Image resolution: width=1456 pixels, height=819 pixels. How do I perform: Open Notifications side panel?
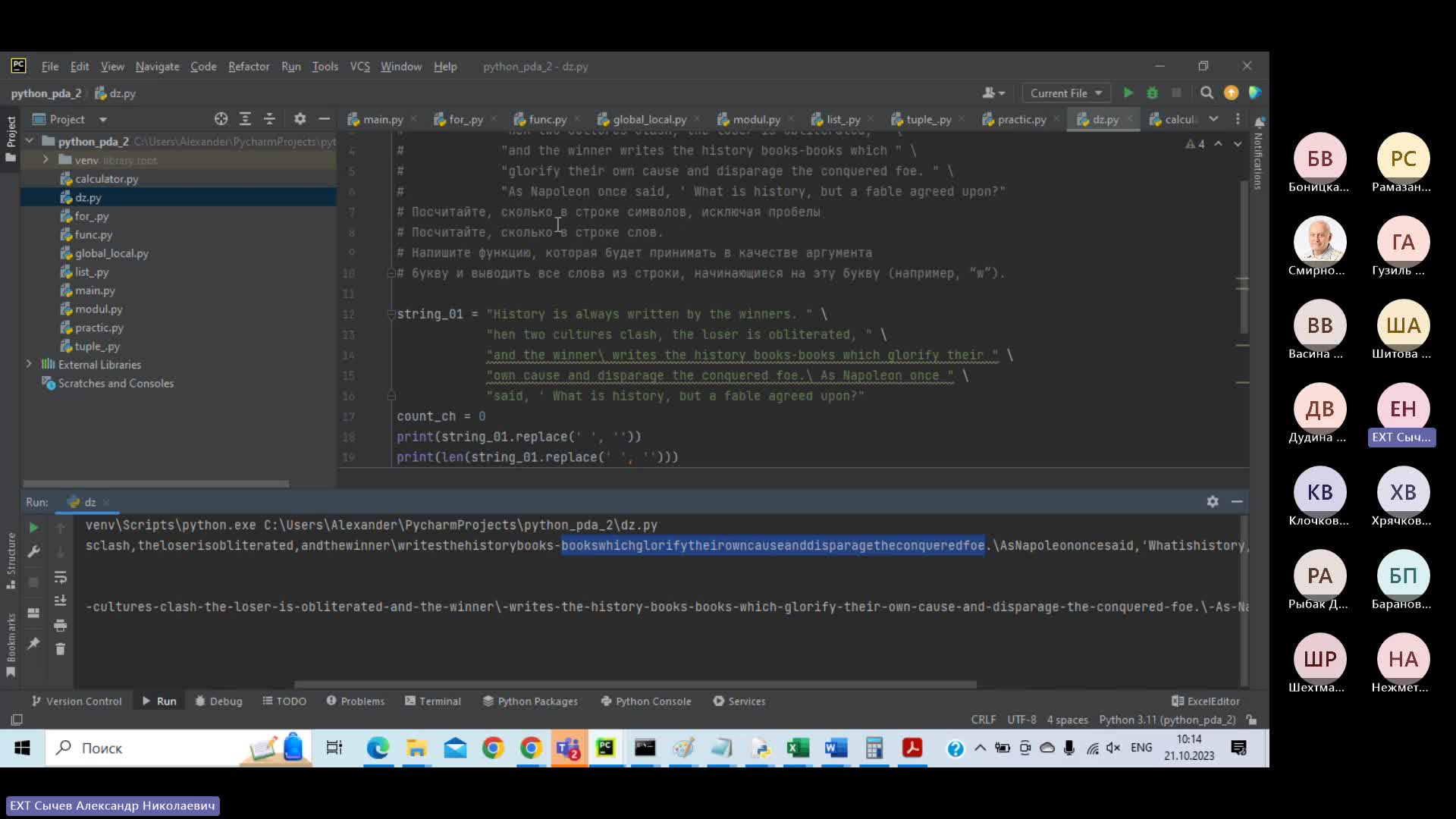pyautogui.click(x=1258, y=152)
